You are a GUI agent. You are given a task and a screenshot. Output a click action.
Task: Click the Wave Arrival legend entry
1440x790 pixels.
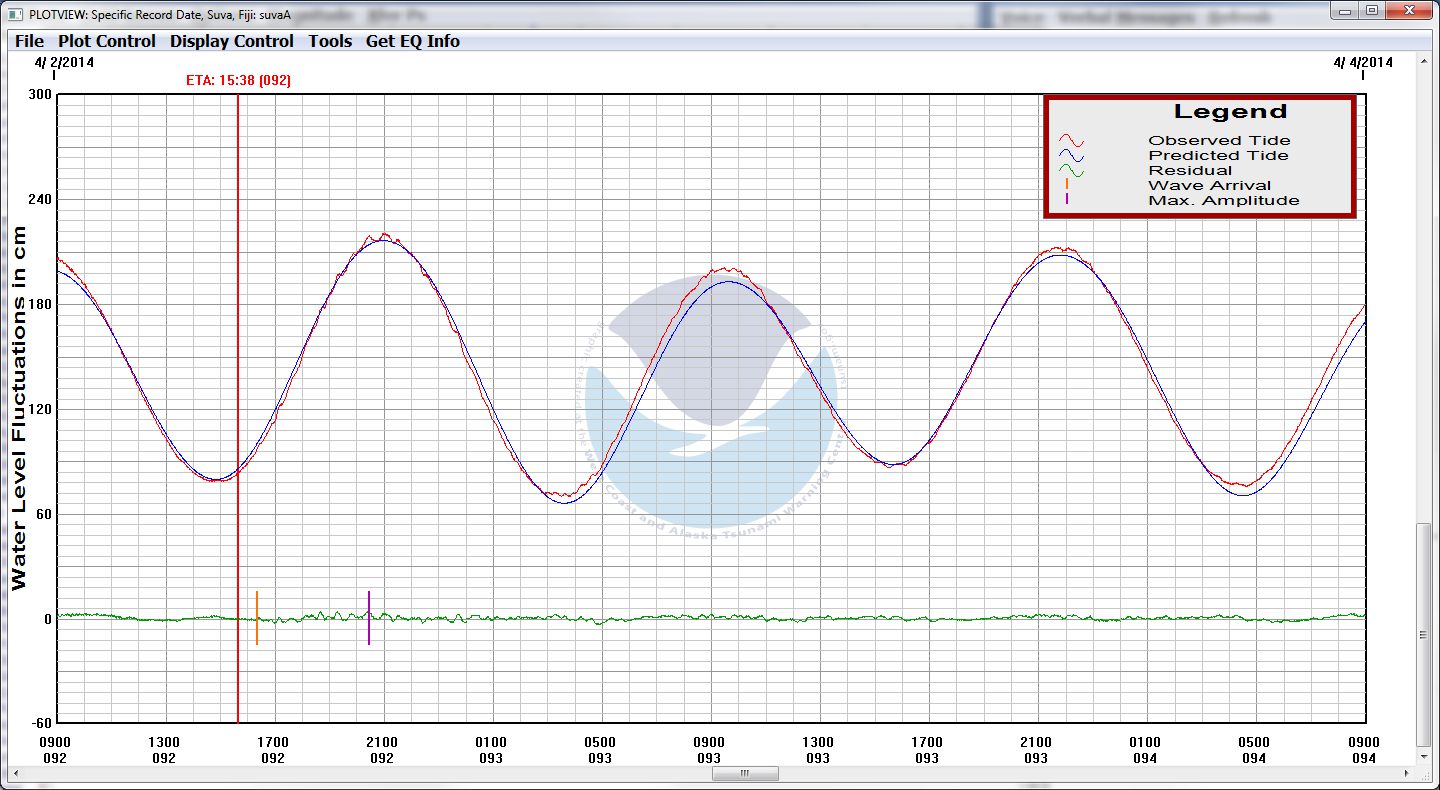(1210, 186)
